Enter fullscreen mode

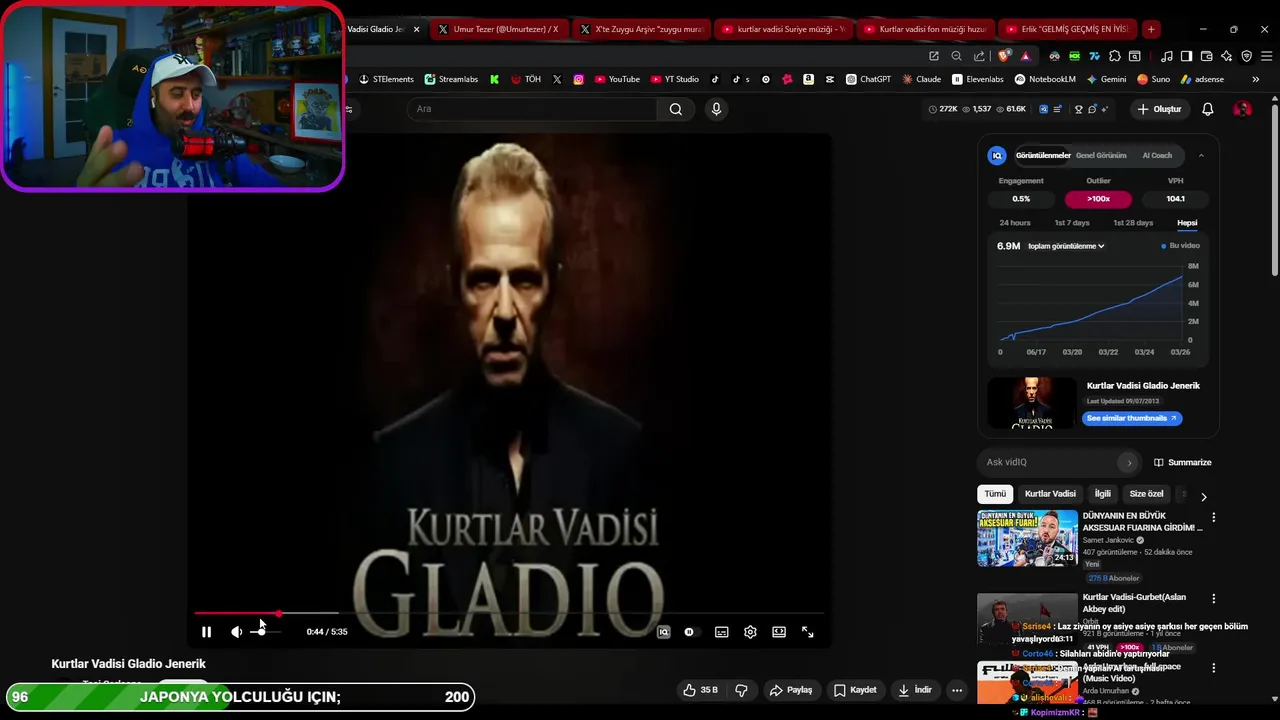(x=808, y=632)
